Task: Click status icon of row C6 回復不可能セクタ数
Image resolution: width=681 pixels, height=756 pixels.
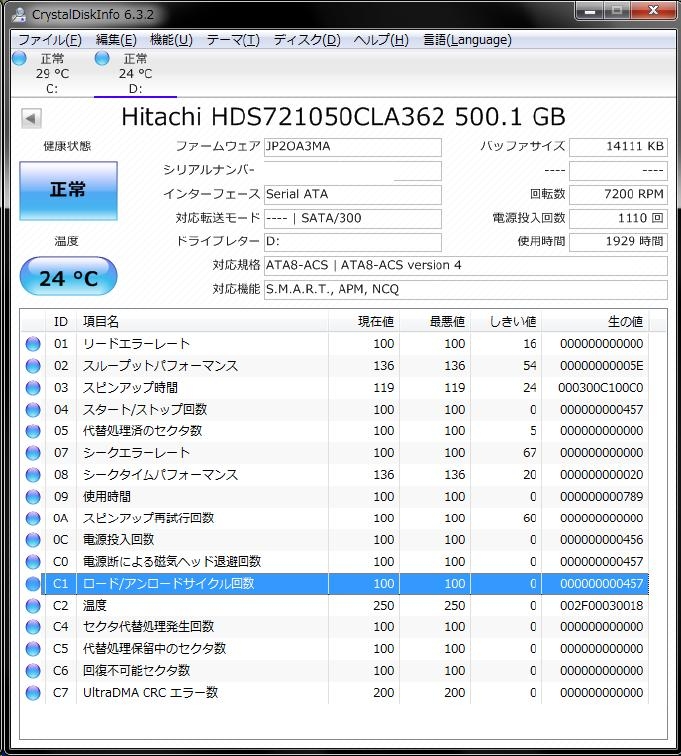Action: tap(33, 671)
